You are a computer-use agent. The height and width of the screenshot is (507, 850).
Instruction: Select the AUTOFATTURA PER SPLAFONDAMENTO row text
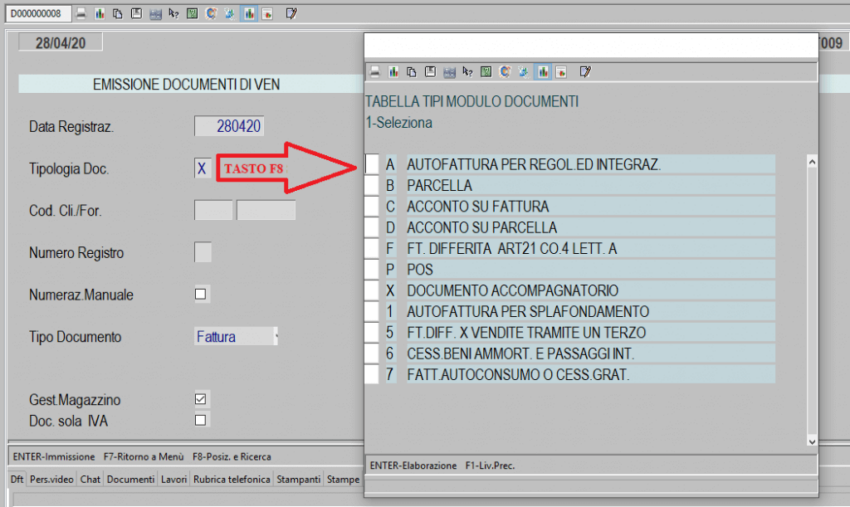pyautogui.click(x=528, y=312)
